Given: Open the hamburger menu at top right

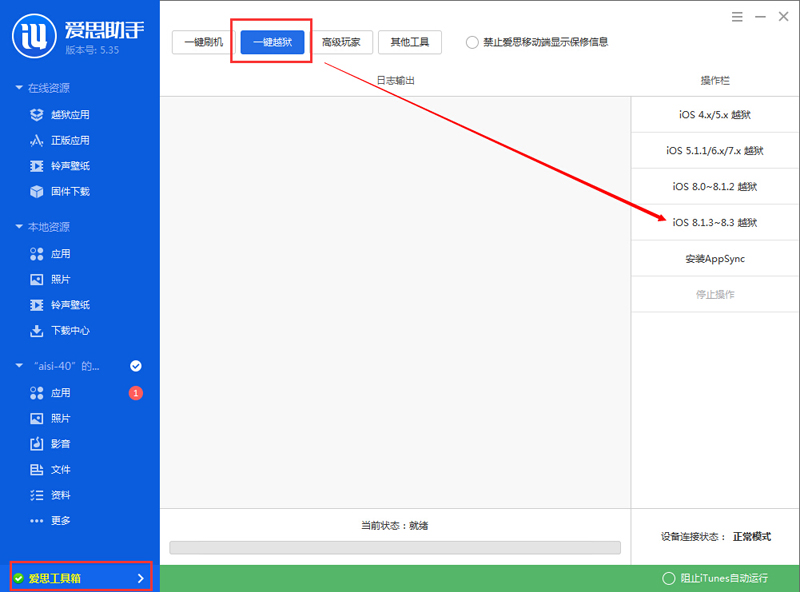Looking at the screenshot, I should point(737,17).
